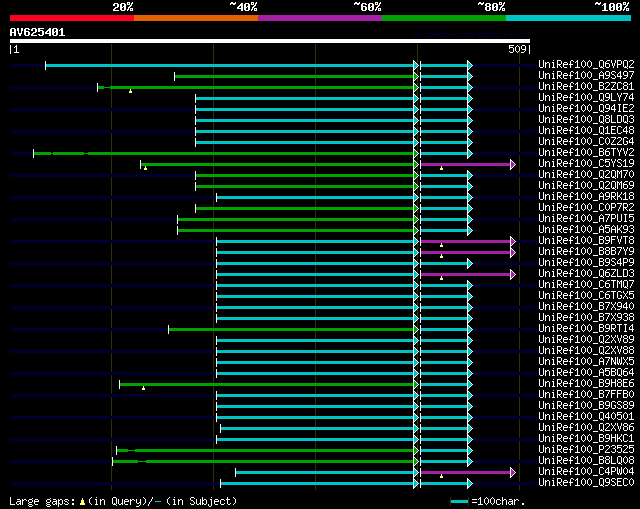This screenshot has width=640, height=509.
Task: Select the UniRef100_Q8LDQ3 hit
Action: (x=586, y=120)
